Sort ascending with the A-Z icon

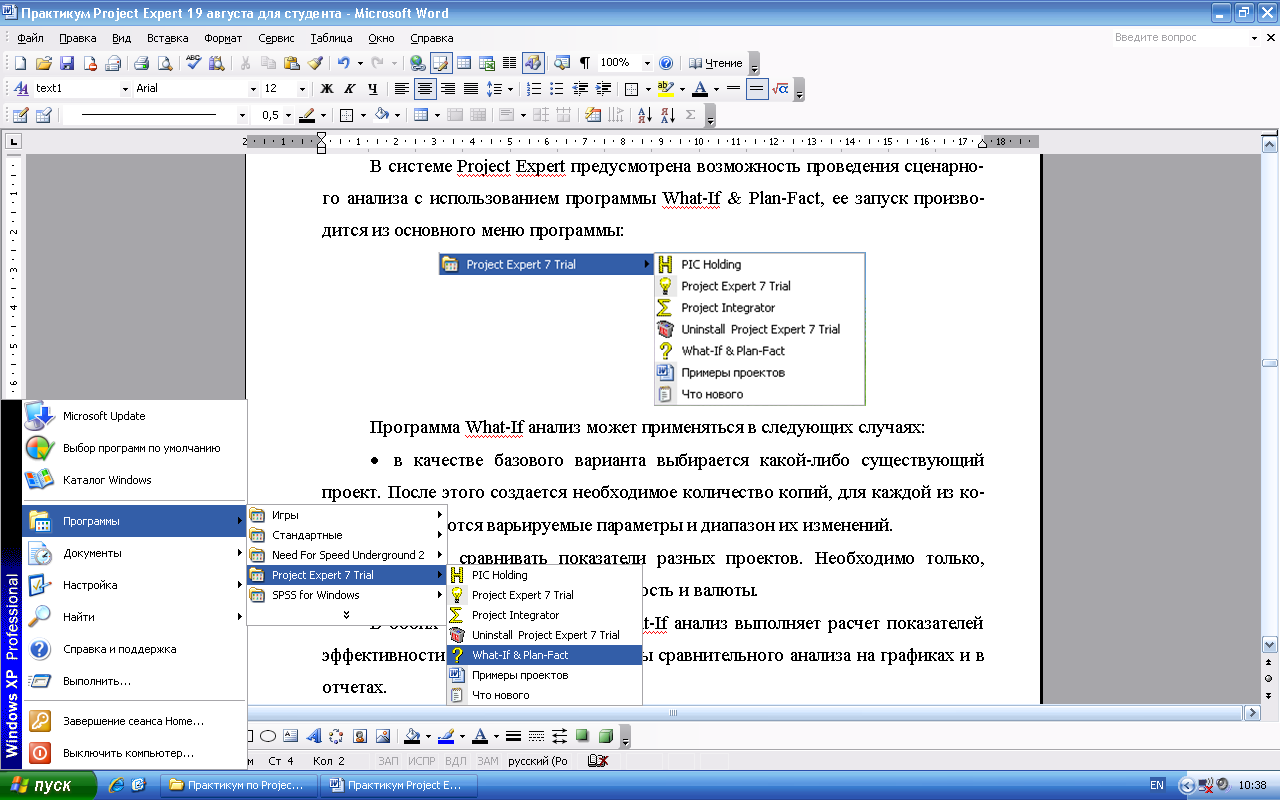click(644, 115)
